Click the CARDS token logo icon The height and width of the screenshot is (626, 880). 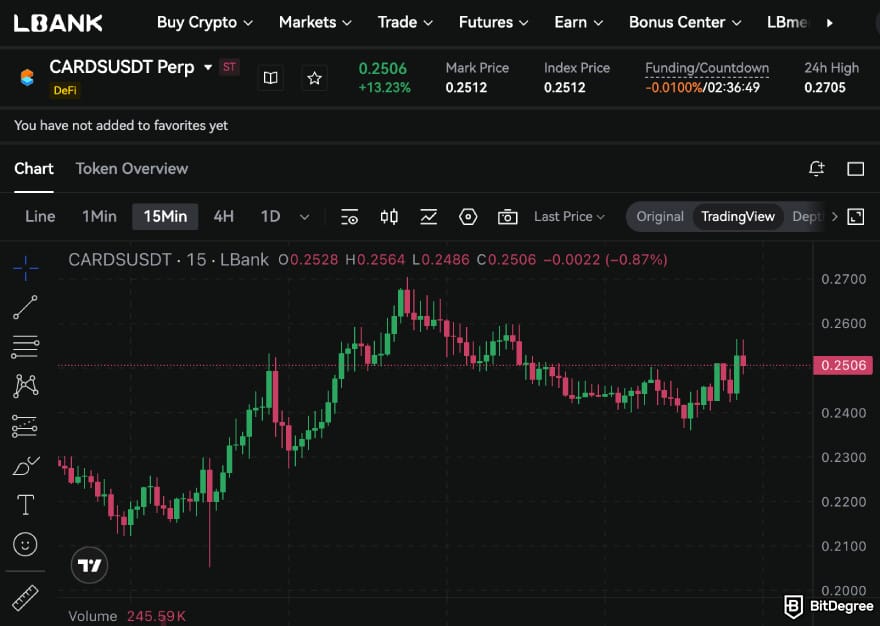tap(27, 77)
